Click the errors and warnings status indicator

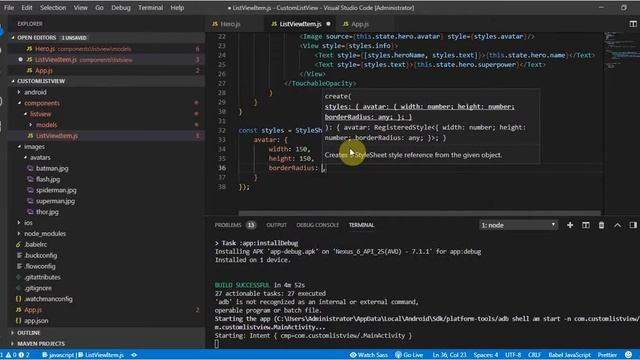click(15, 355)
